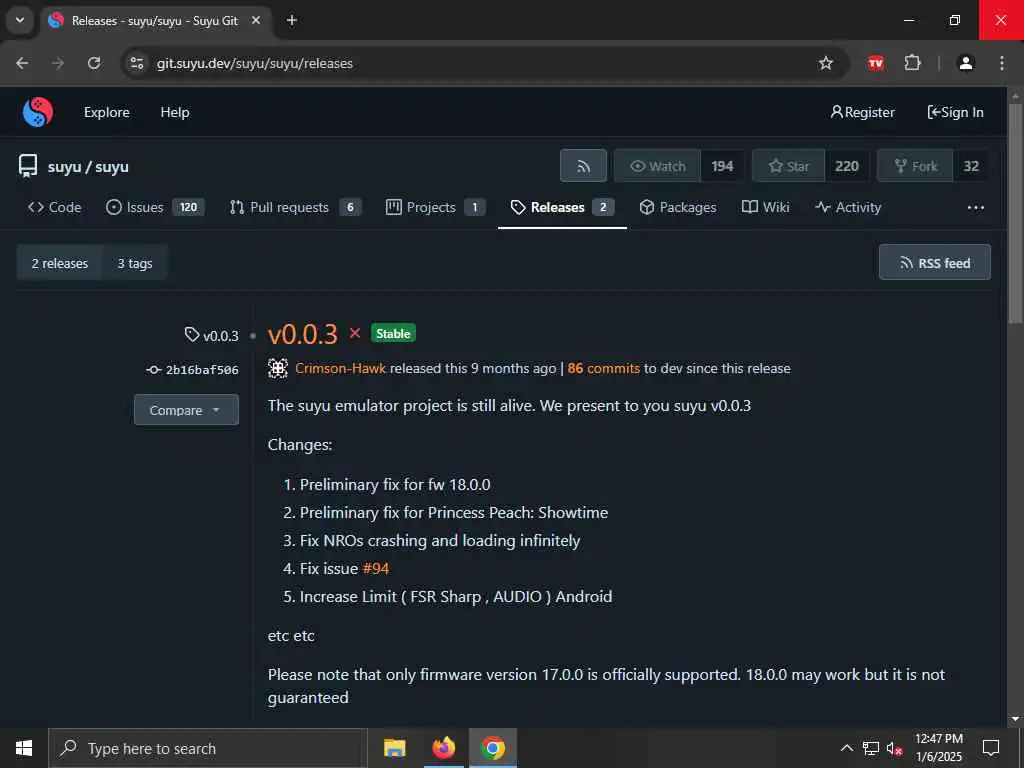Viewport: 1024px width, 768px height.
Task: Open the tab search dropdown arrow
Action: (x=20, y=20)
